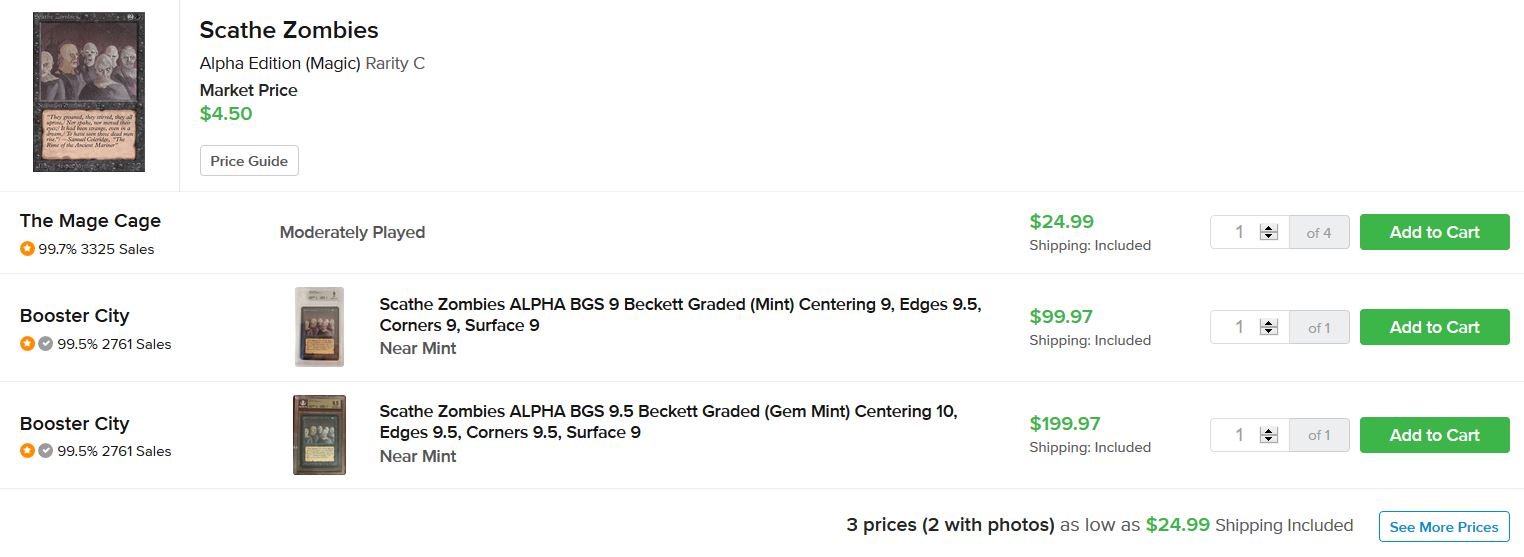
Task: Add the BGS 9.5 Gem Mint listing to cart
Action: click(1434, 435)
